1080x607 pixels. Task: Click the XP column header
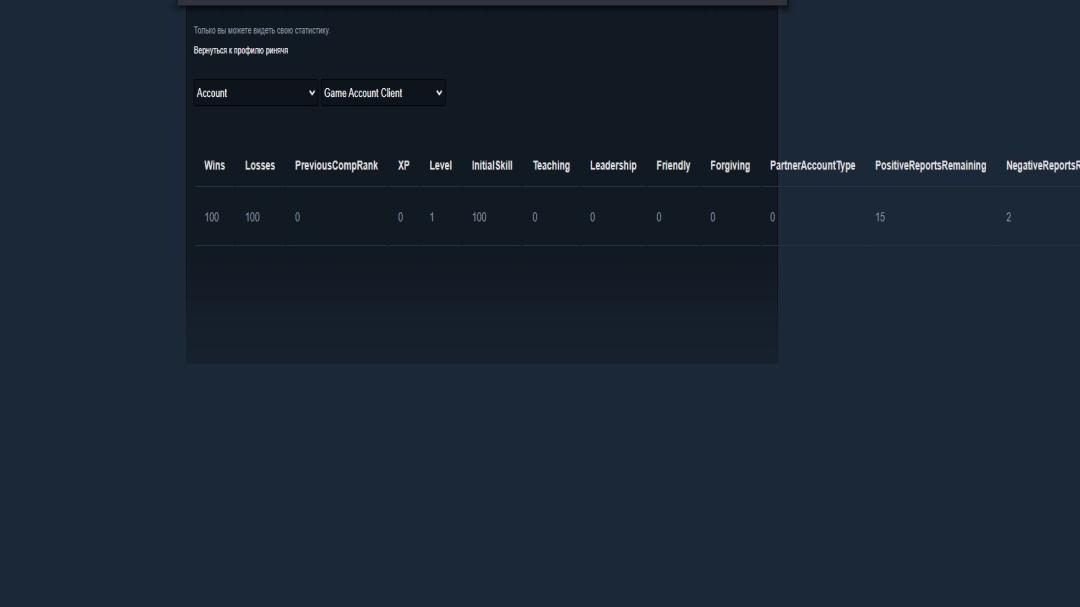(x=404, y=165)
